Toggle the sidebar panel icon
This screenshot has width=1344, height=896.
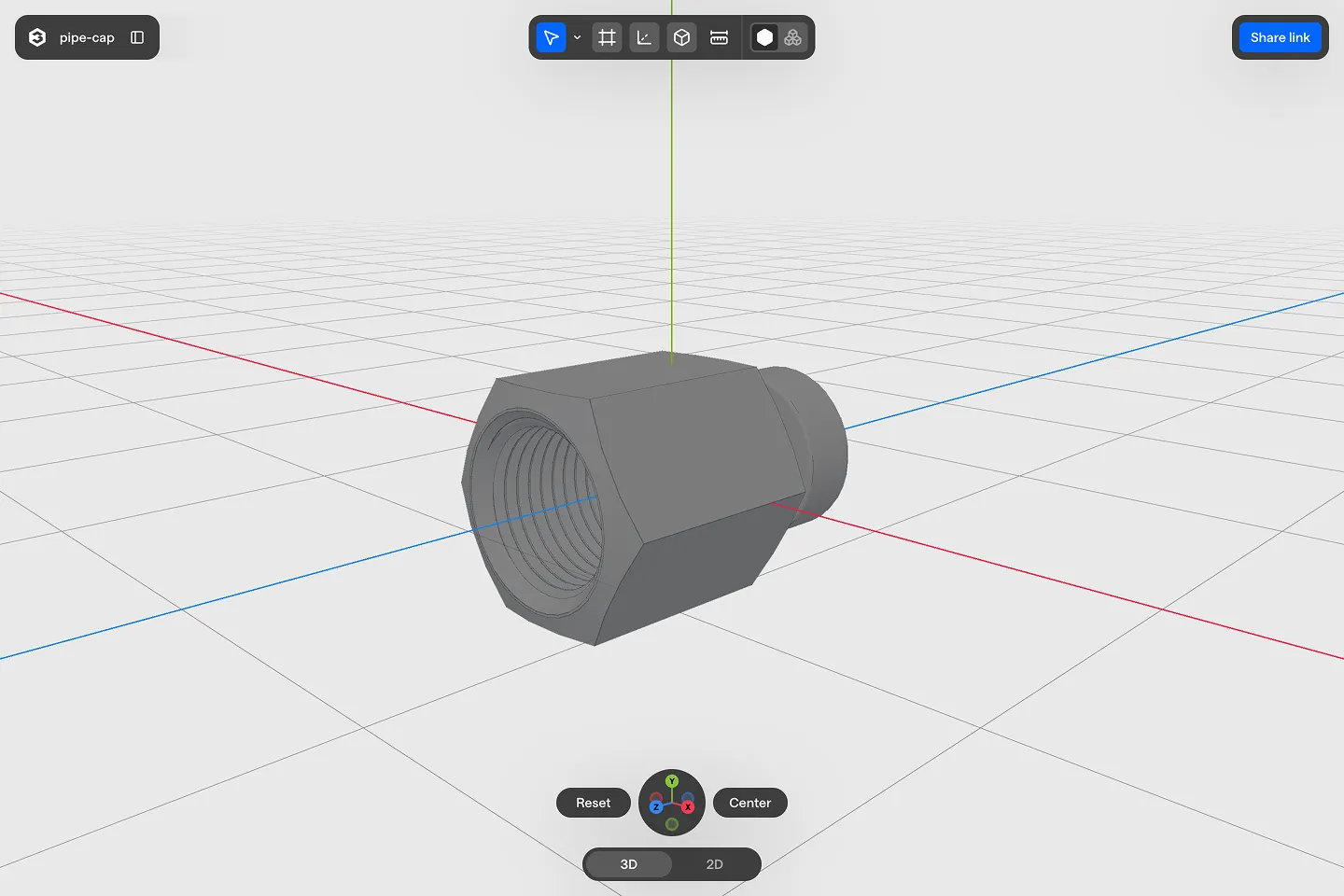(x=137, y=37)
